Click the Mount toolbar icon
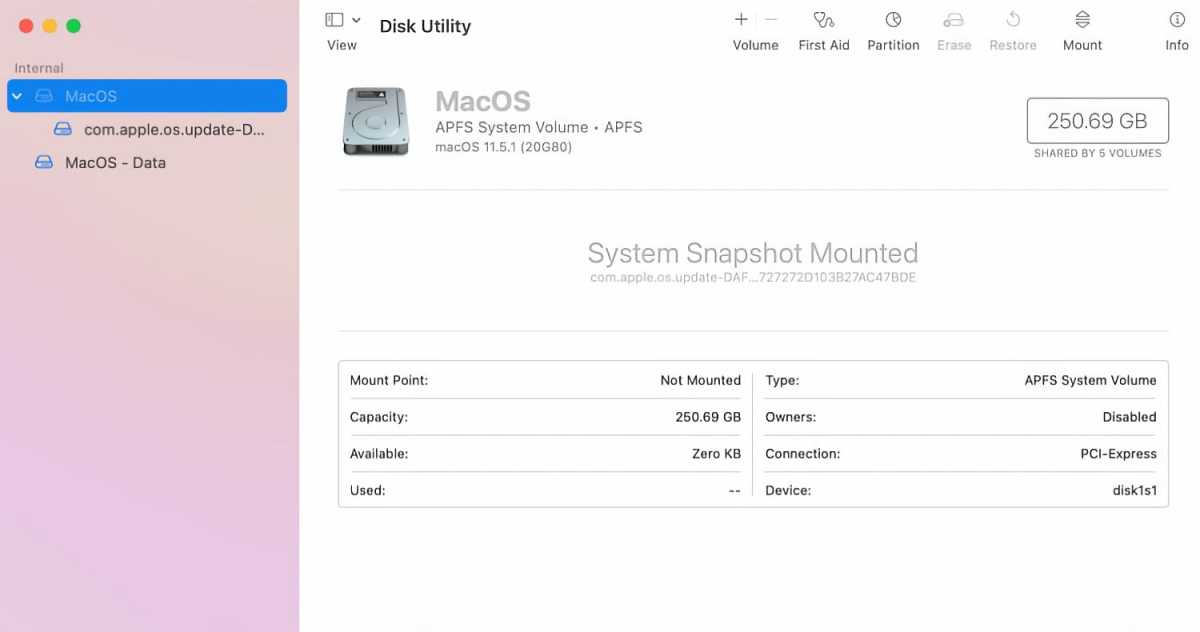 click(1082, 20)
